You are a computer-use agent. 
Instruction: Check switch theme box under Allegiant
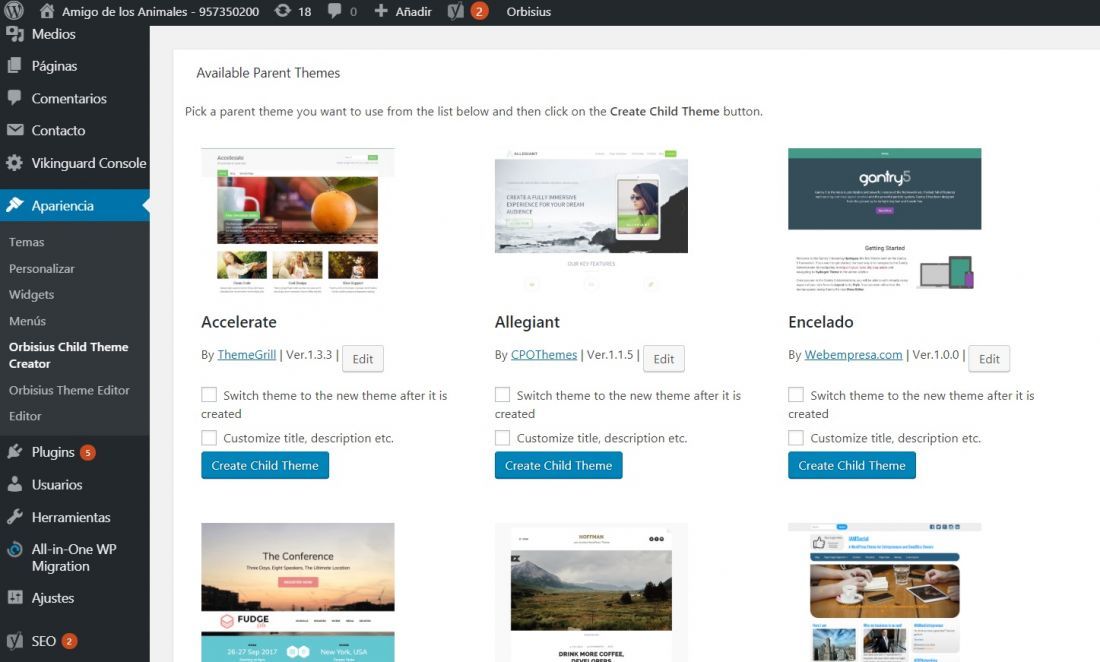point(502,395)
